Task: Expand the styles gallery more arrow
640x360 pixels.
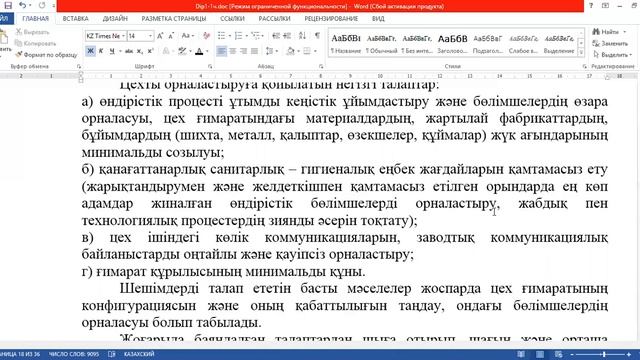Action: 581,52
